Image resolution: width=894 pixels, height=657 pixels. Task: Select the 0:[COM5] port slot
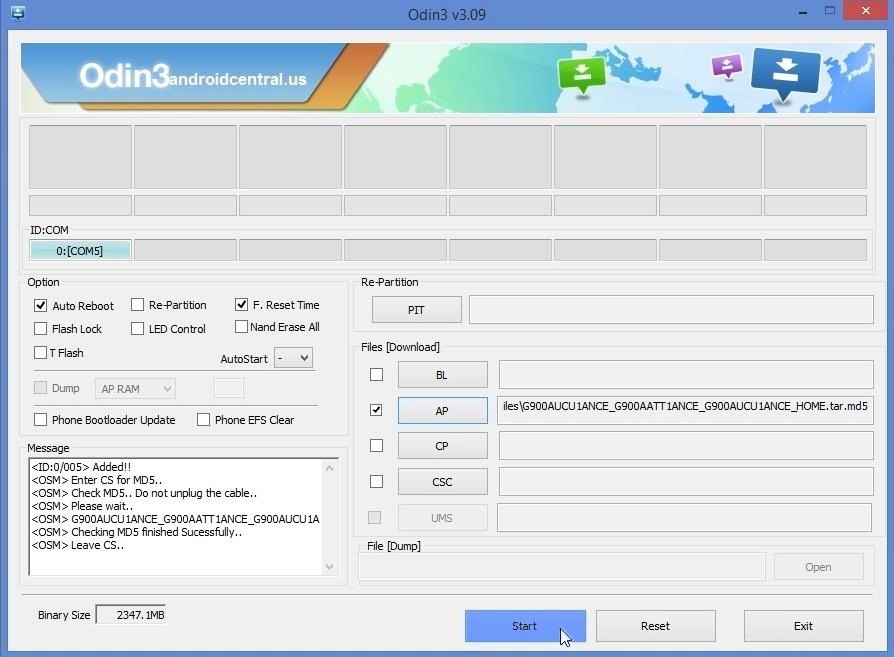tap(80, 250)
